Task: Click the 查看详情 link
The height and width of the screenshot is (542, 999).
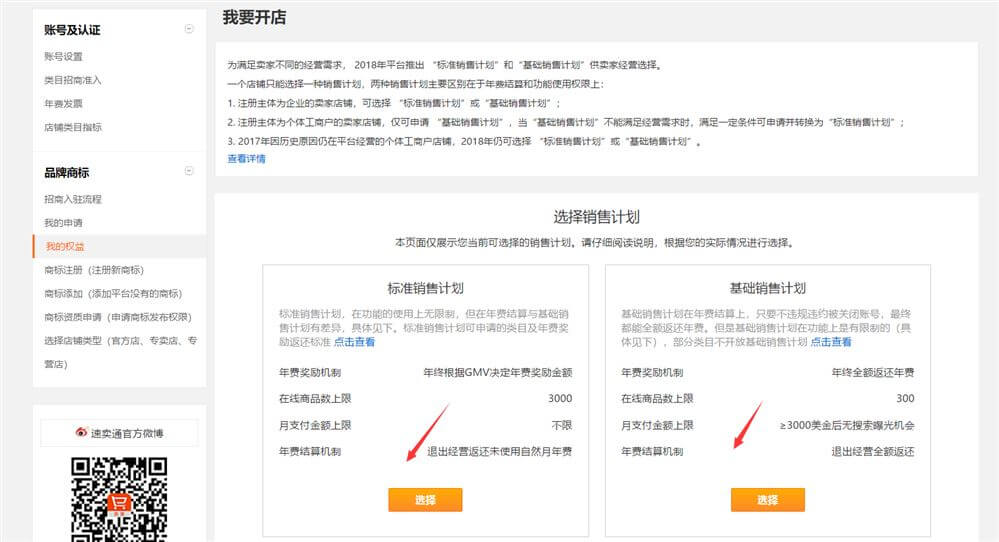Action: point(246,158)
